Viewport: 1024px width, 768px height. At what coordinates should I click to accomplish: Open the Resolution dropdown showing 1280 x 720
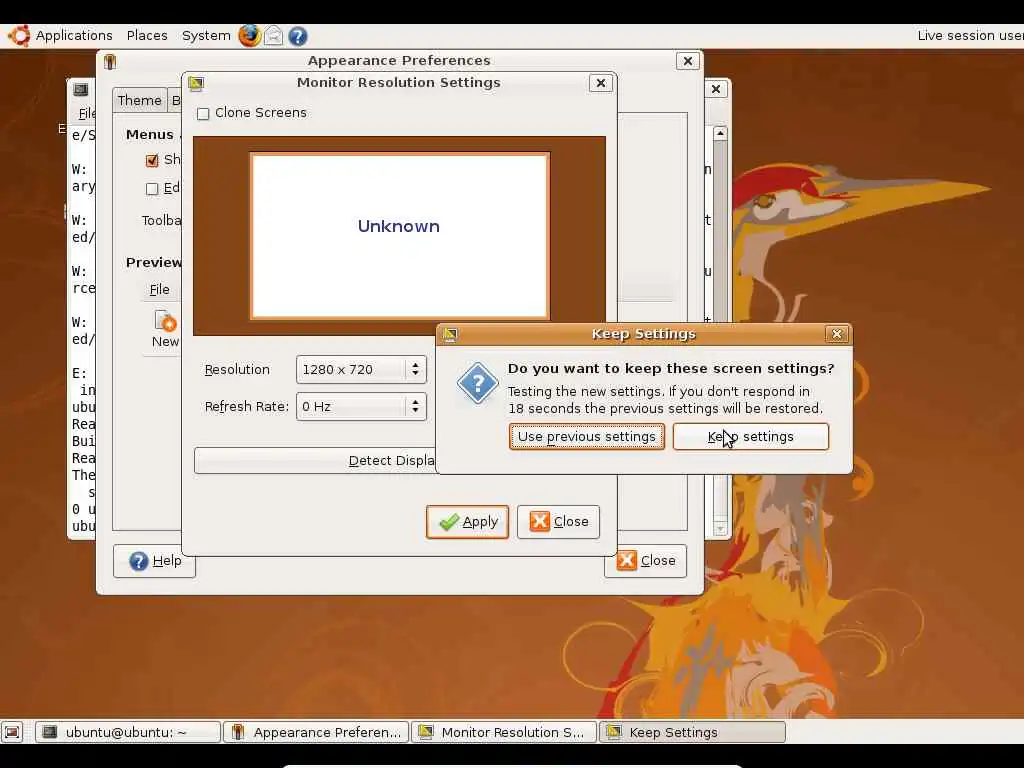tap(361, 370)
